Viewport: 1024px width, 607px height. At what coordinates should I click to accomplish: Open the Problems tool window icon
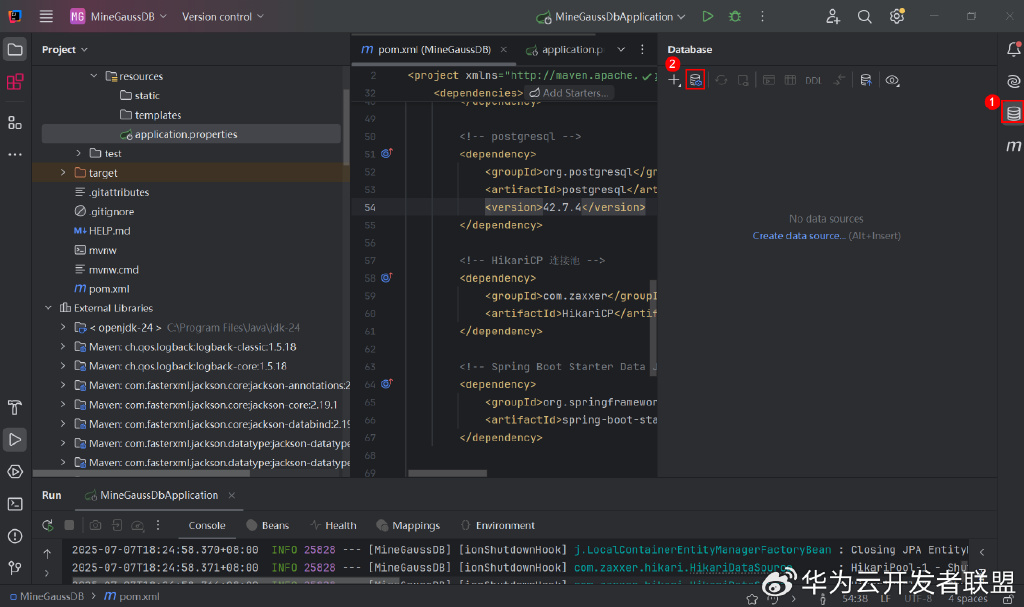click(x=15, y=536)
